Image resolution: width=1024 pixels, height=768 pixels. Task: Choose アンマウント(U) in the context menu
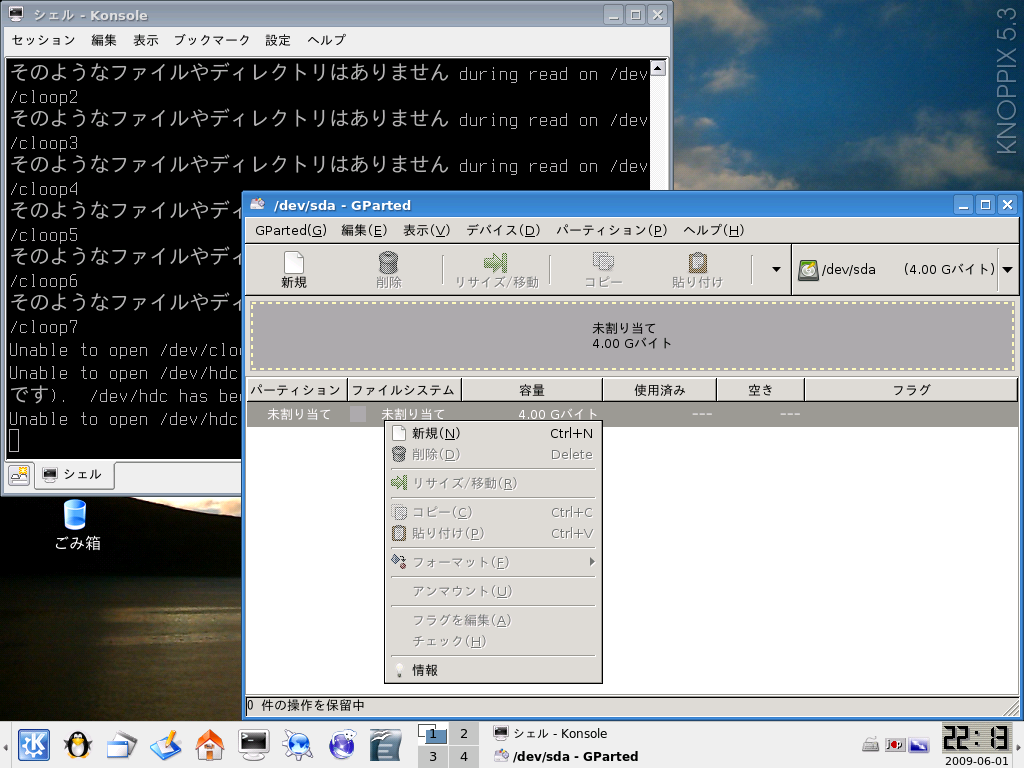point(493,592)
